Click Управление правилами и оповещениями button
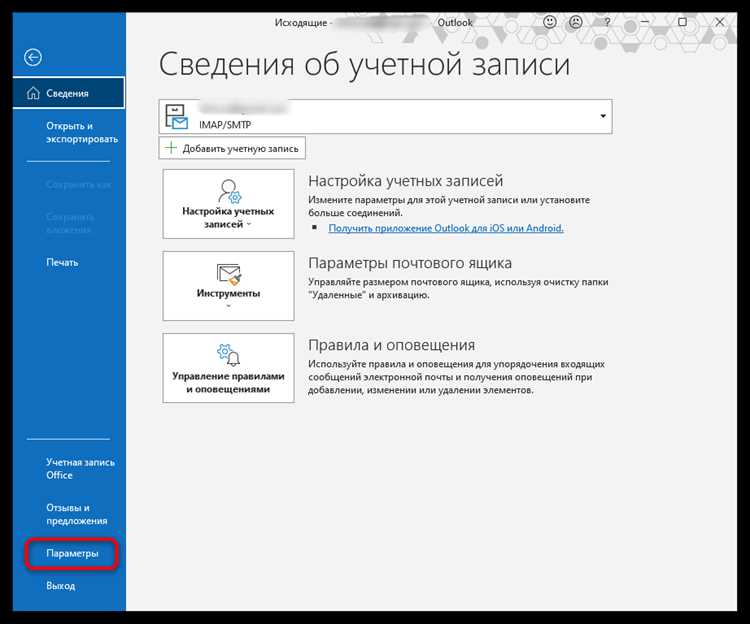 click(x=228, y=368)
